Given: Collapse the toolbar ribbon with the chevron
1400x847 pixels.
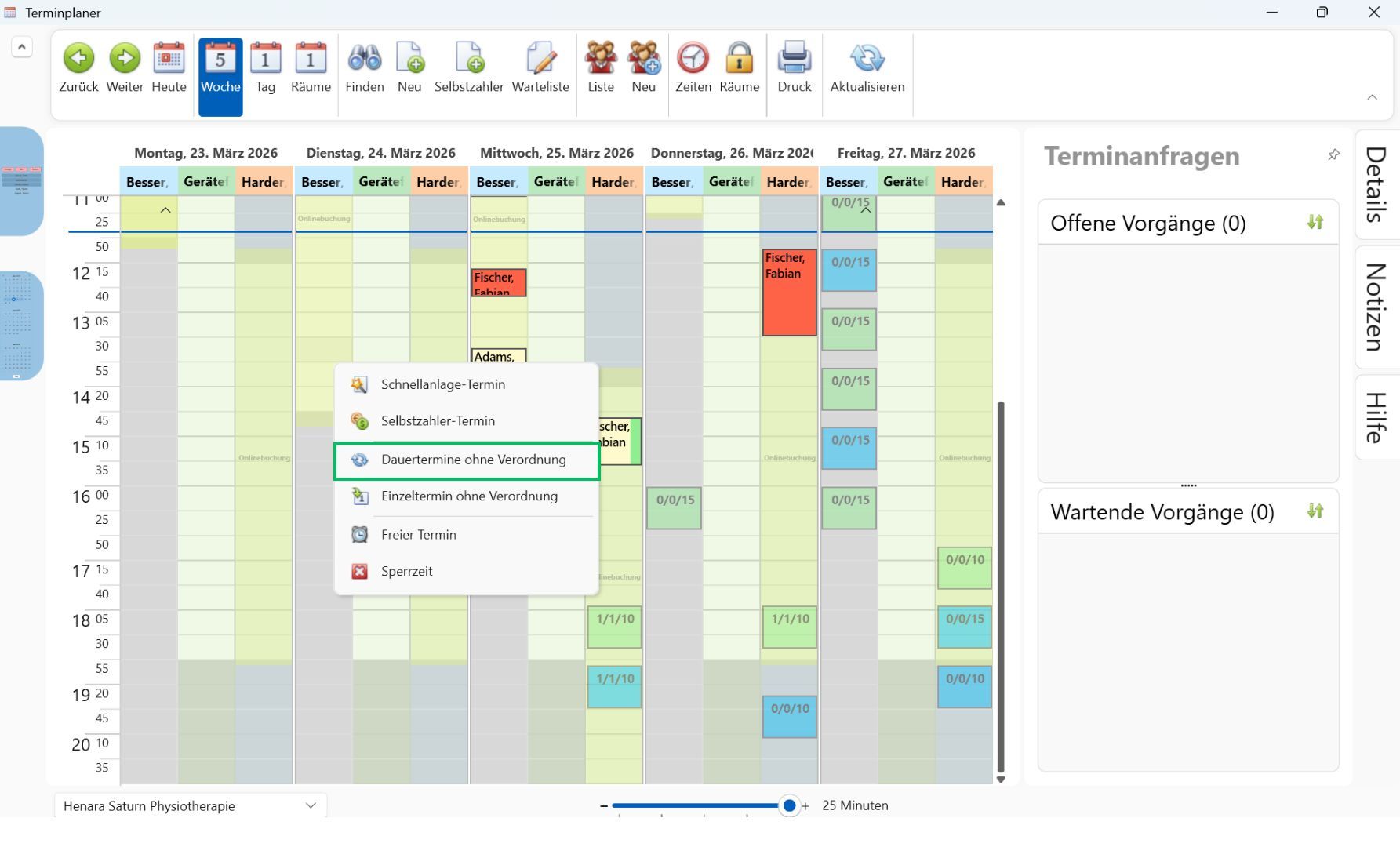Looking at the screenshot, I should [1372, 97].
